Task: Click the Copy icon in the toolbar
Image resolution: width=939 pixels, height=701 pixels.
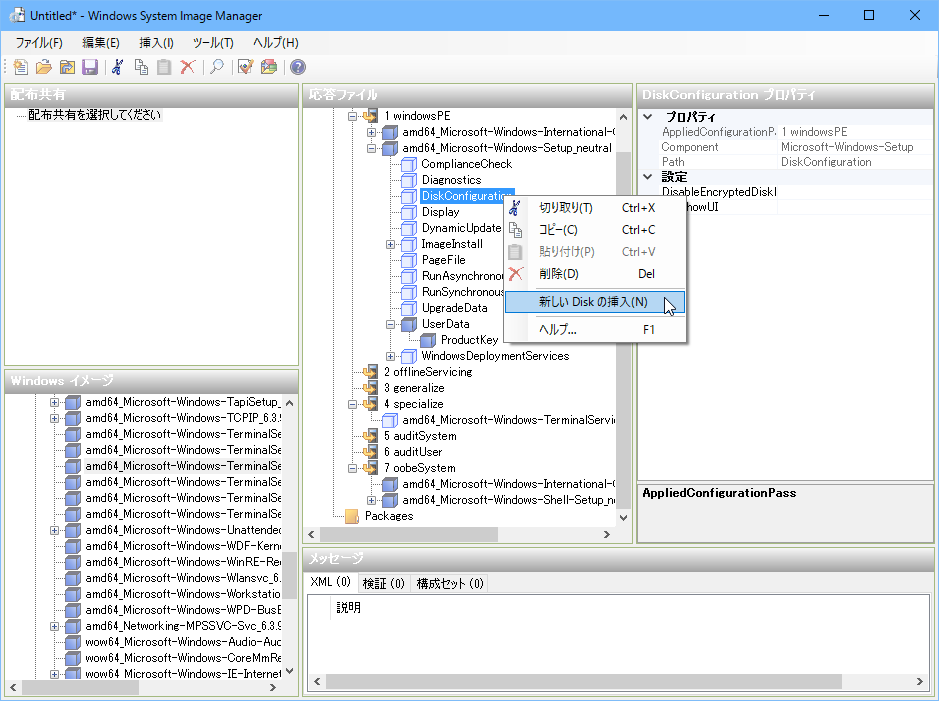Action: coord(141,67)
